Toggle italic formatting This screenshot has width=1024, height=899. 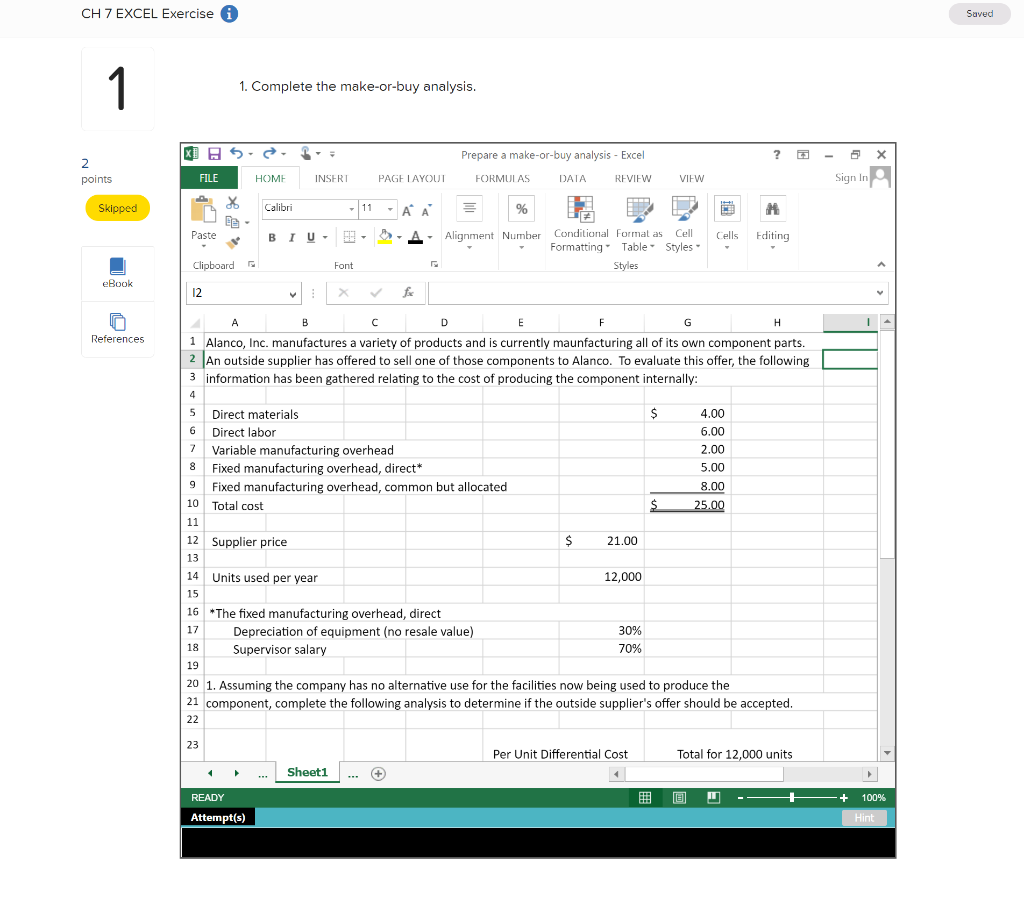[x=292, y=237]
